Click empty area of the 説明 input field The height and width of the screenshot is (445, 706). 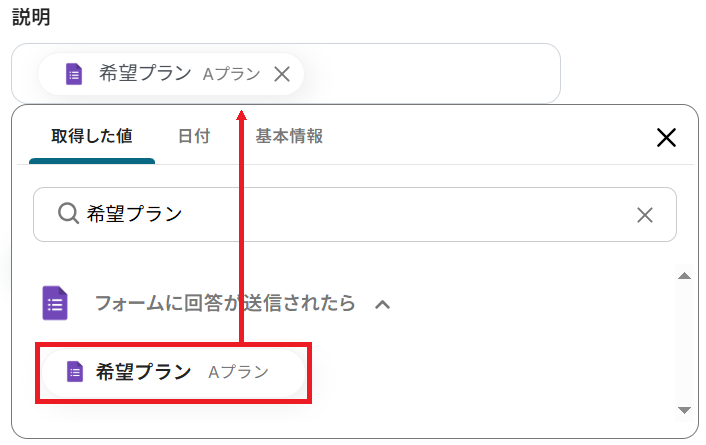coord(430,74)
